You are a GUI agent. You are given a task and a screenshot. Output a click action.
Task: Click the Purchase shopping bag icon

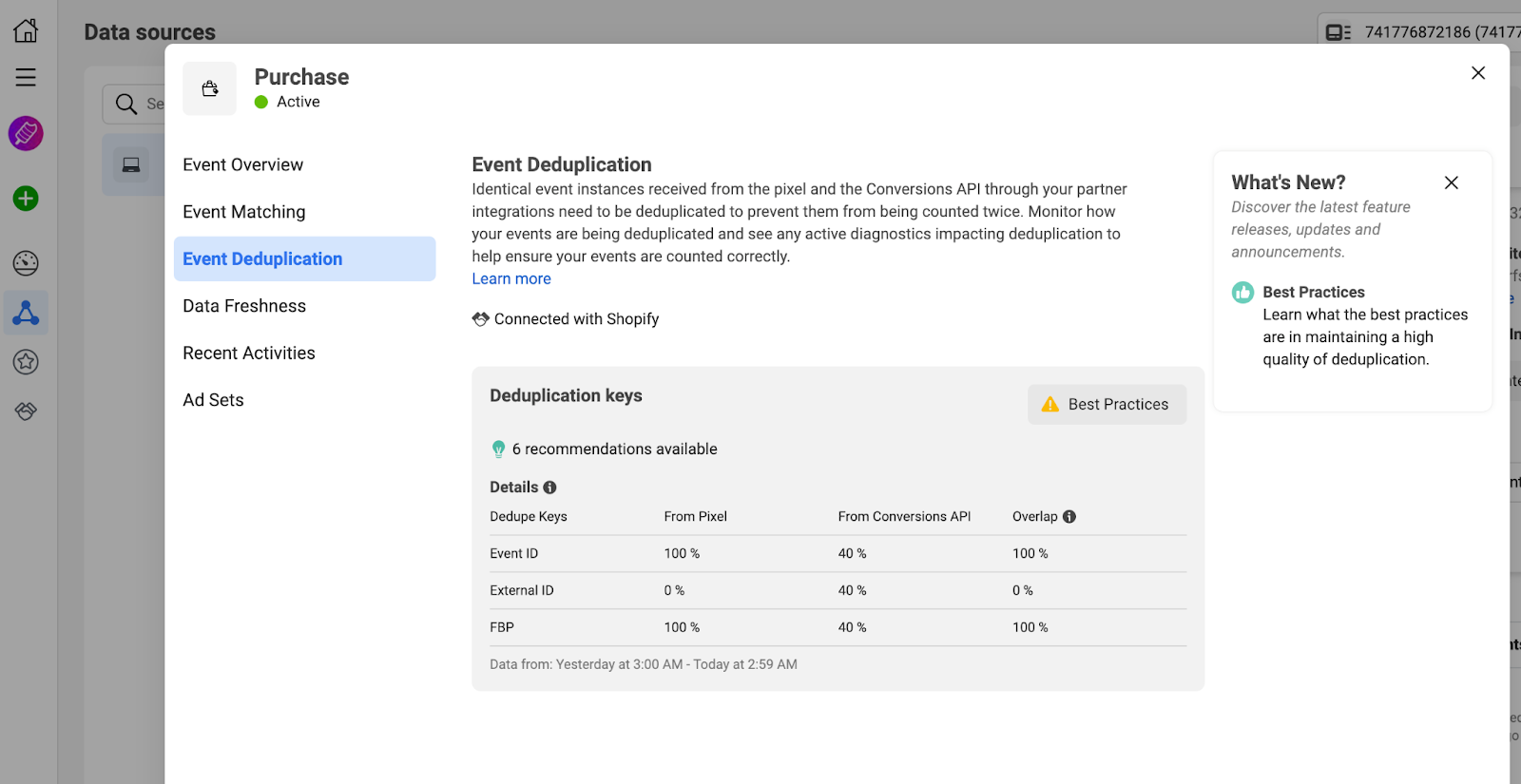210,88
